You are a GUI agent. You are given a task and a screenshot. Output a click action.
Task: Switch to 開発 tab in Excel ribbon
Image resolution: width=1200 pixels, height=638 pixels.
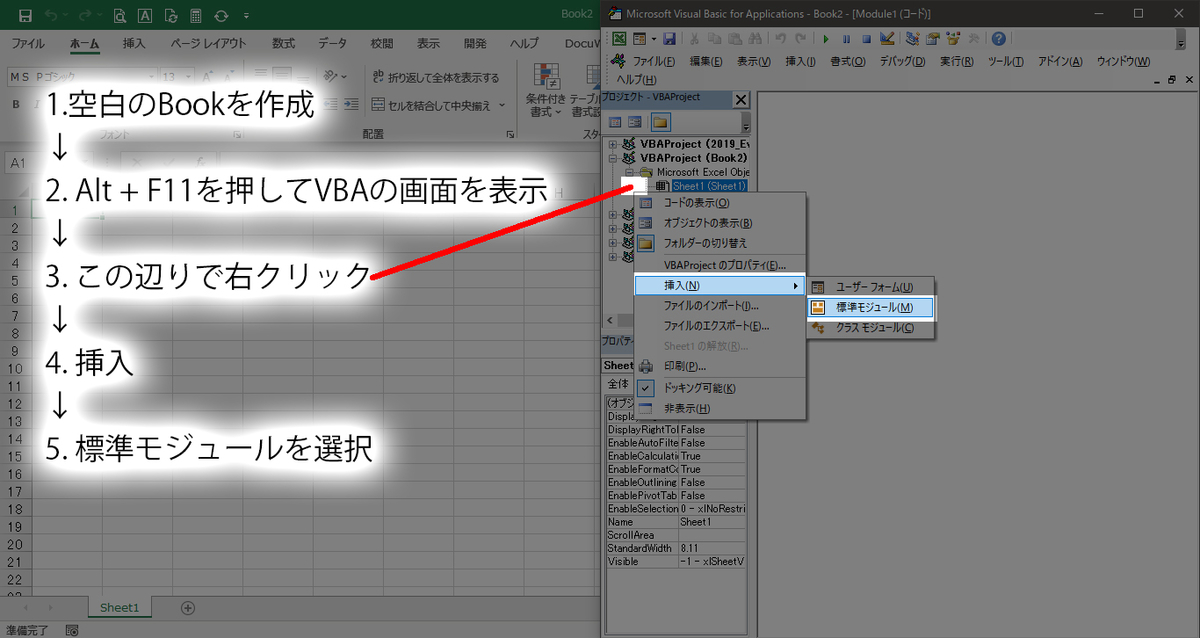475,44
